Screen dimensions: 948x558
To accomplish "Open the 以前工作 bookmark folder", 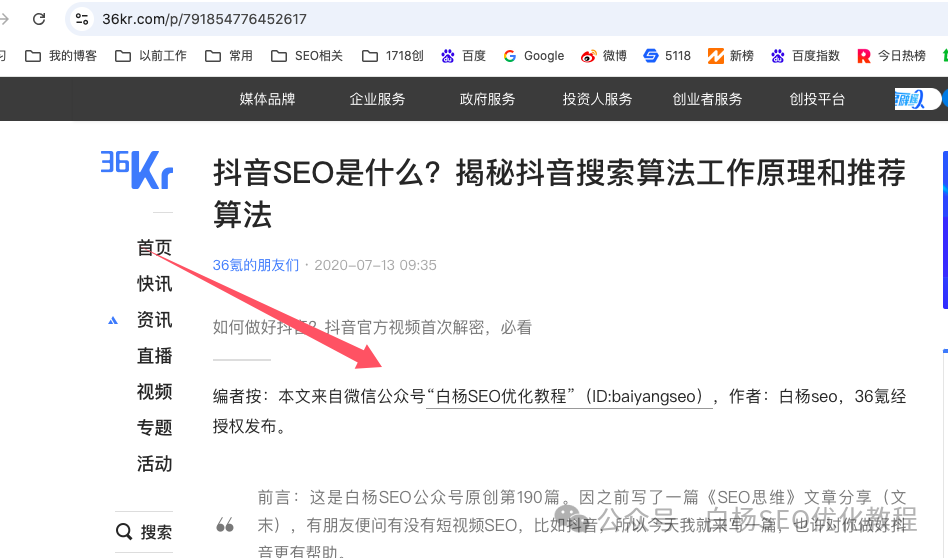I will click(151, 56).
